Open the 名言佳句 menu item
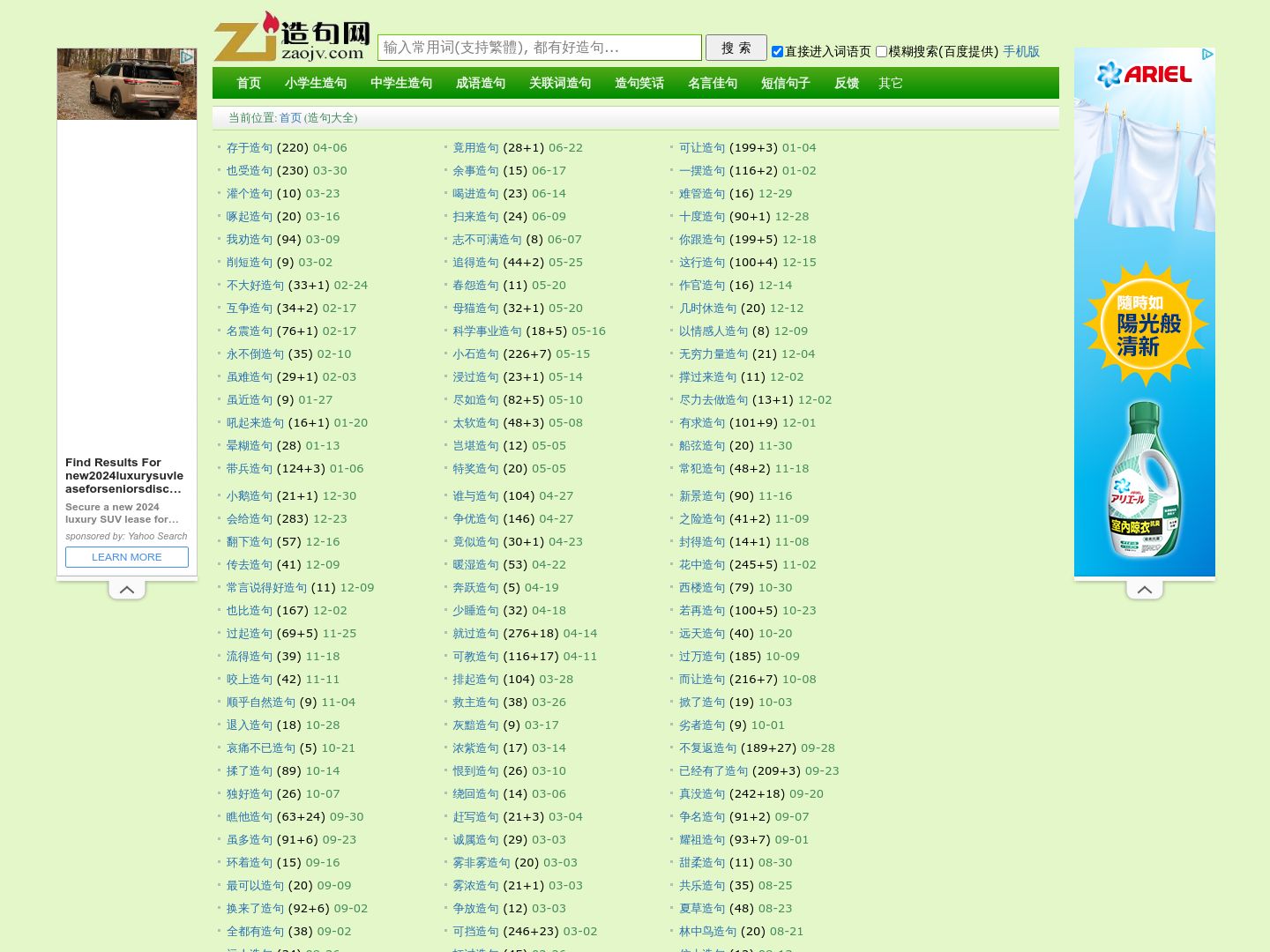The height and width of the screenshot is (952, 1270). point(713,83)
